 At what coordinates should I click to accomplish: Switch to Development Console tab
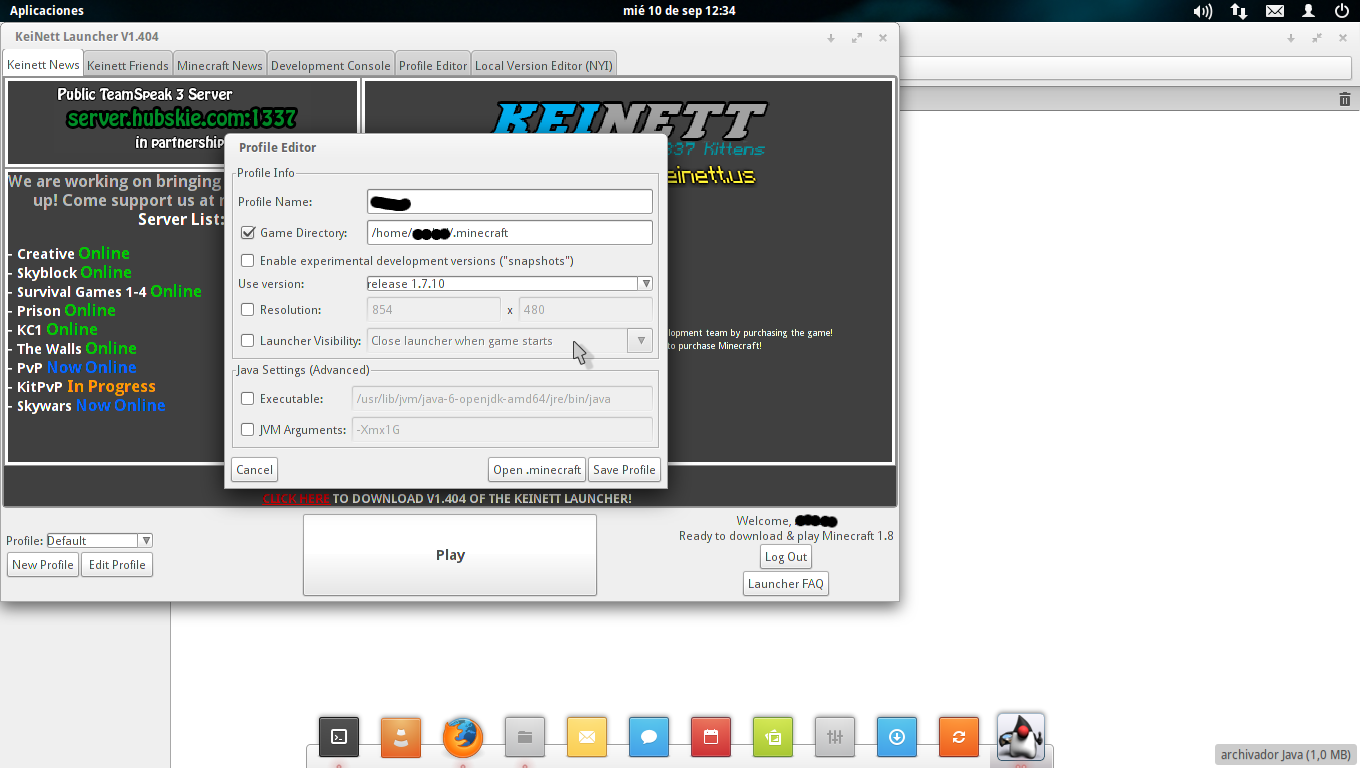[330, 66]
